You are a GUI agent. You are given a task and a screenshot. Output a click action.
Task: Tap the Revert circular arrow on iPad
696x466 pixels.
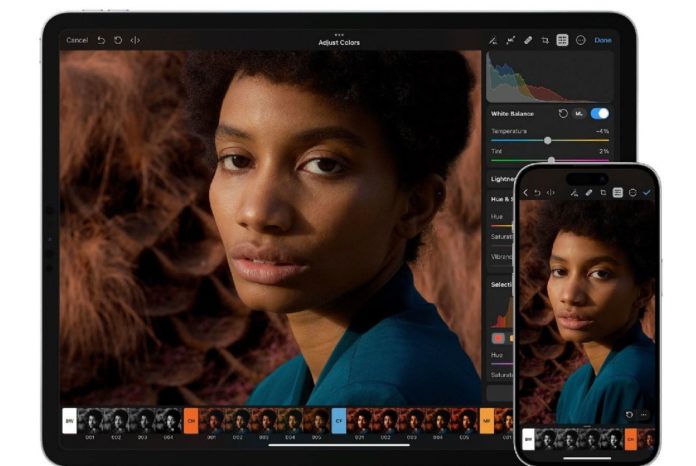tap(118, 40)
